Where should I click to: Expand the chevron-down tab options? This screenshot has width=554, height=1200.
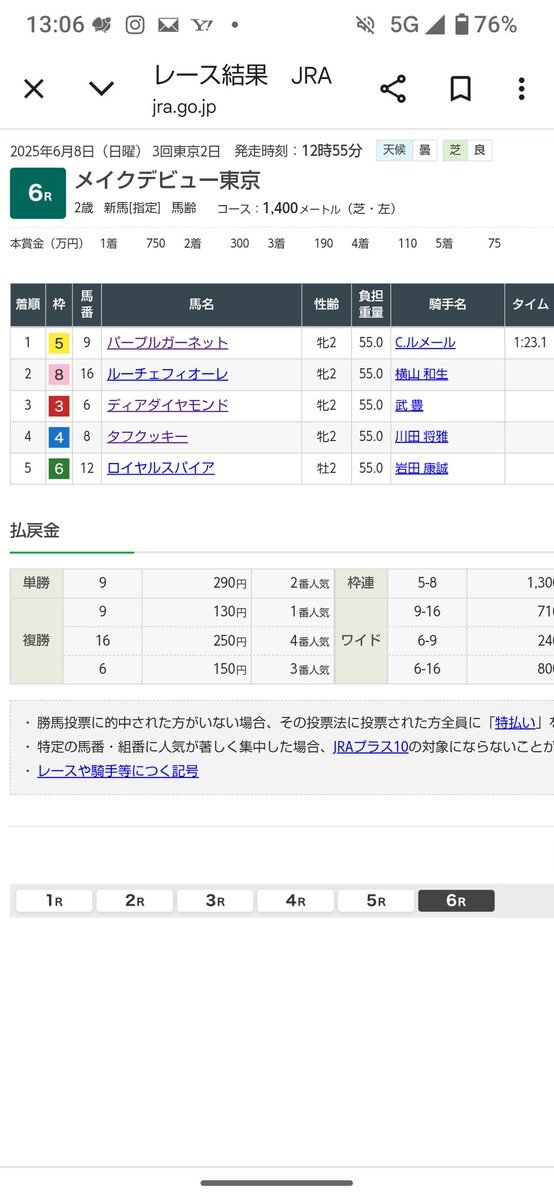[x=101, y=89]
